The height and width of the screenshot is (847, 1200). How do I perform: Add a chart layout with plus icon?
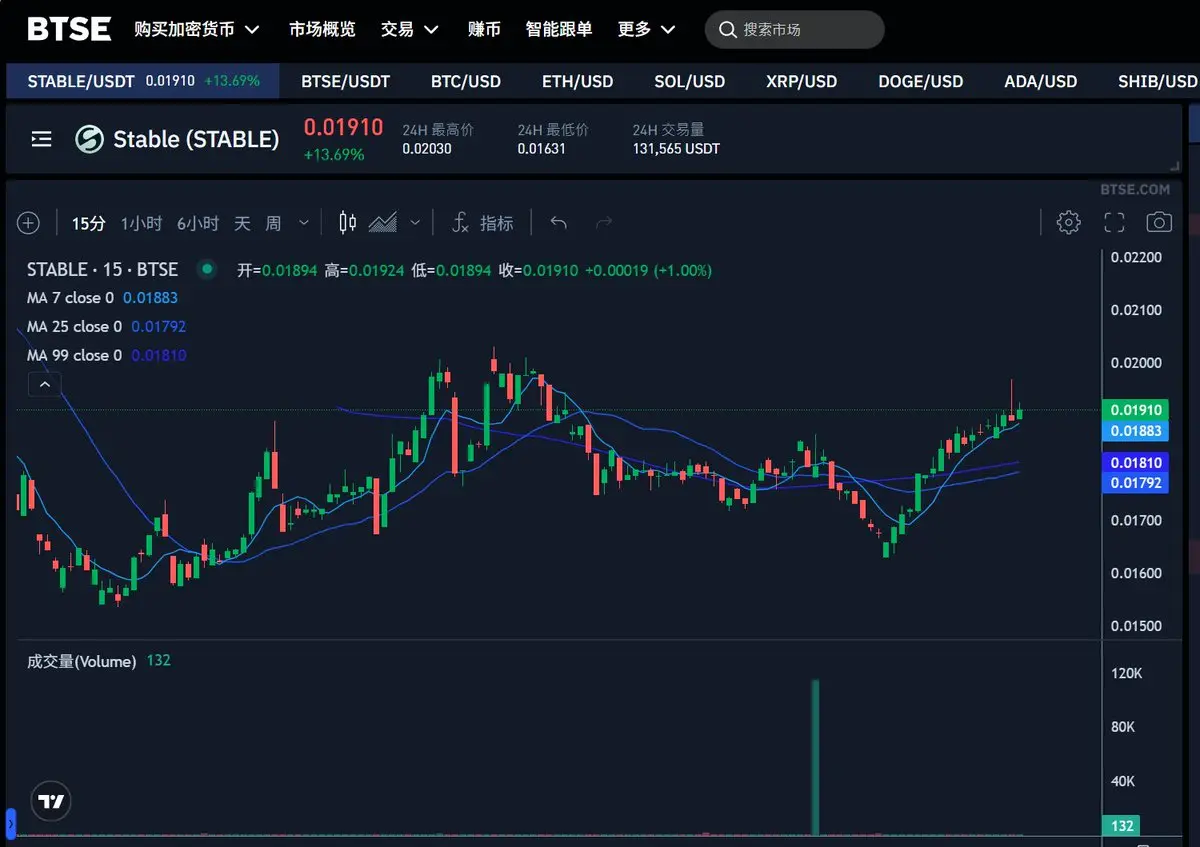pyautogui.click(x=28, y=223)
